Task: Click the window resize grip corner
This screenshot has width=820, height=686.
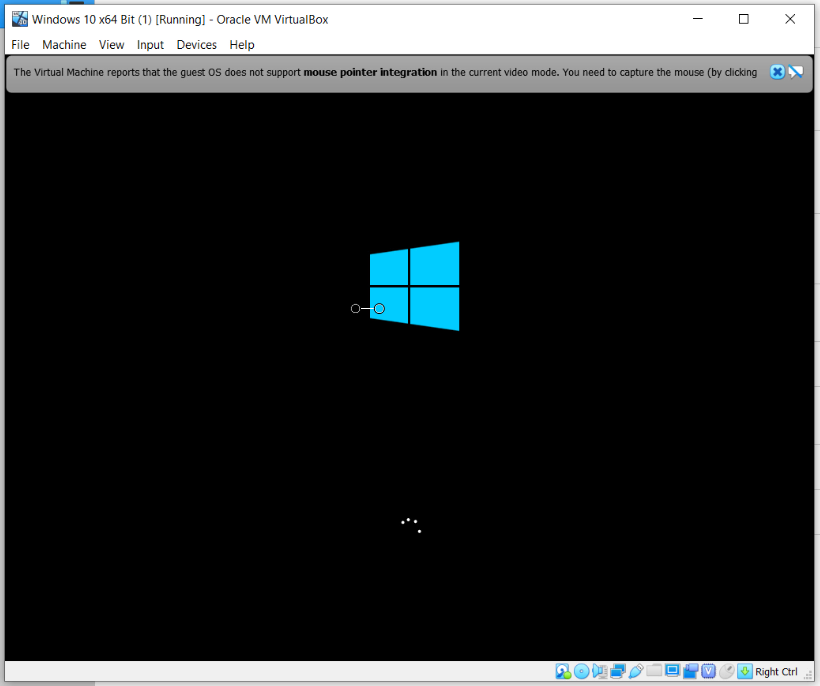Action: (x=808, y=675)
